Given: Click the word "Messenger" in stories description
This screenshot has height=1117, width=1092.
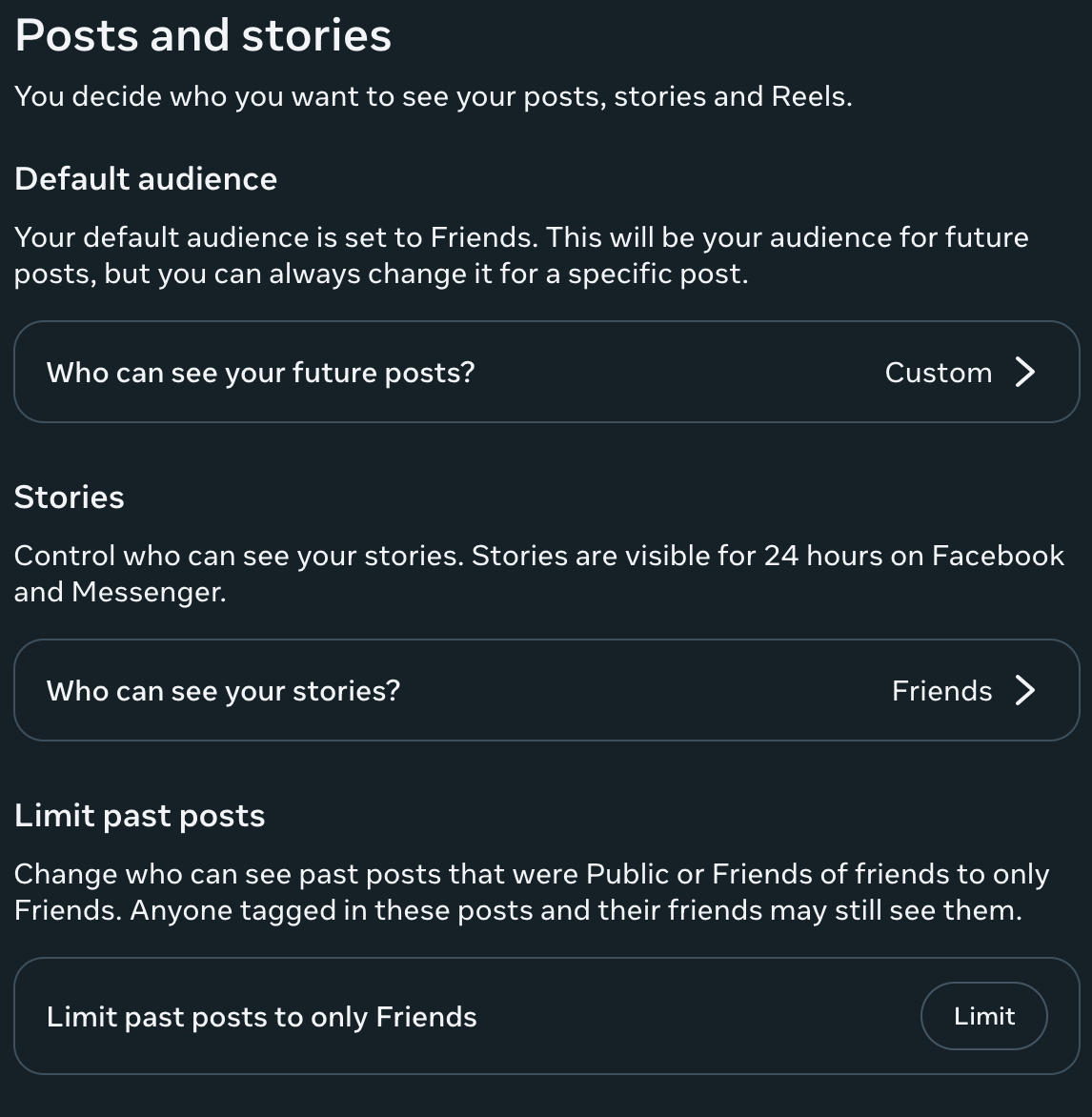Looking at the screenshot, I should click(x=147, y=592).
